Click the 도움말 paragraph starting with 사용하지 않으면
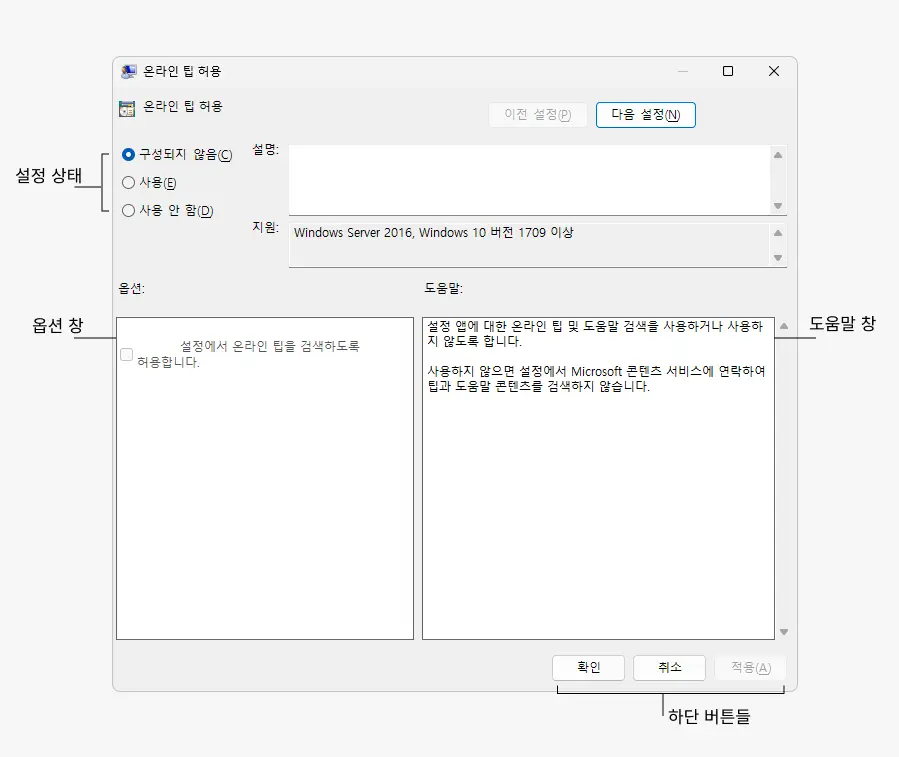 coord(596,378)
